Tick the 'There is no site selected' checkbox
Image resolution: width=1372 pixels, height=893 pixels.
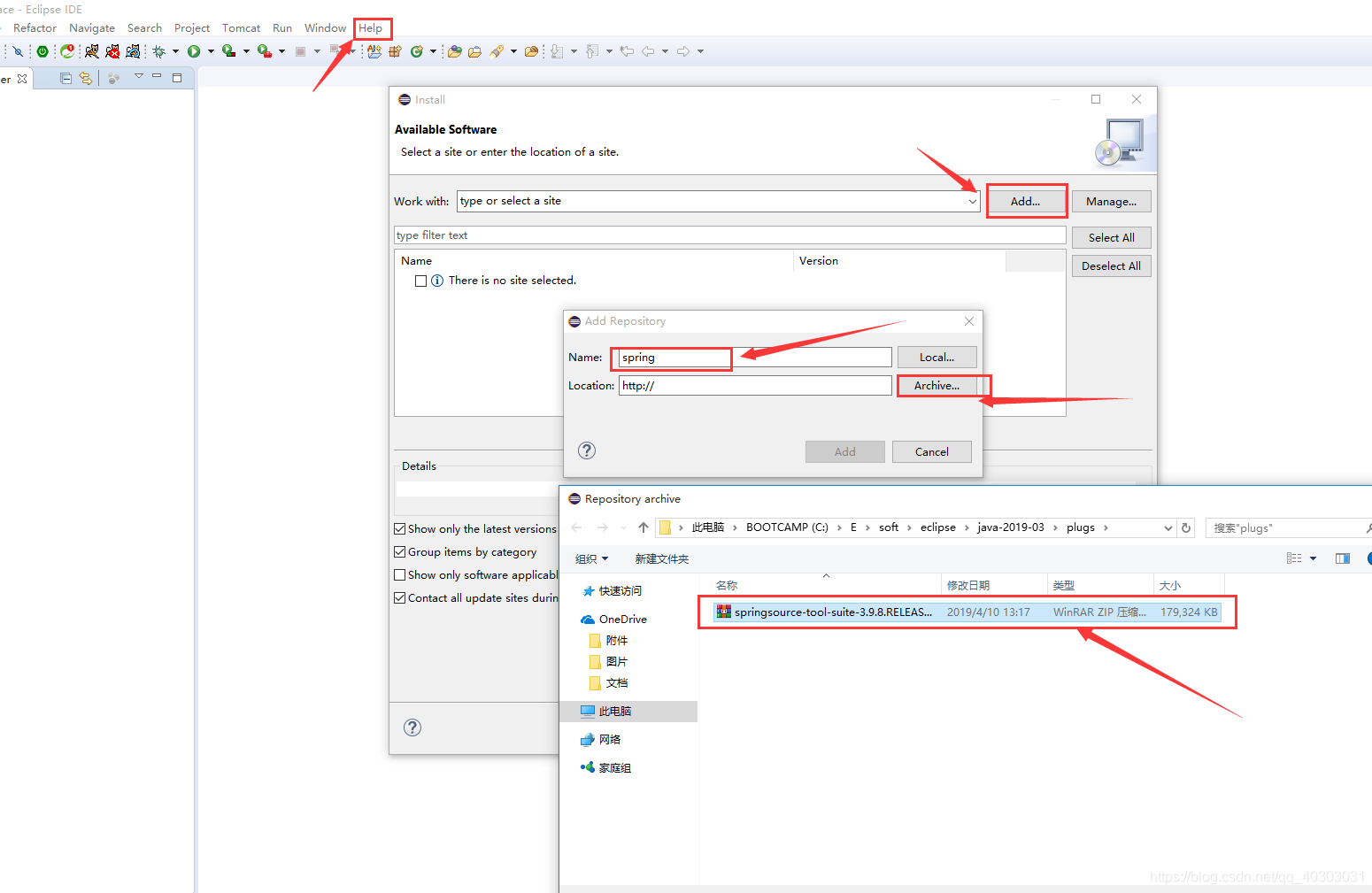(421, 281)
